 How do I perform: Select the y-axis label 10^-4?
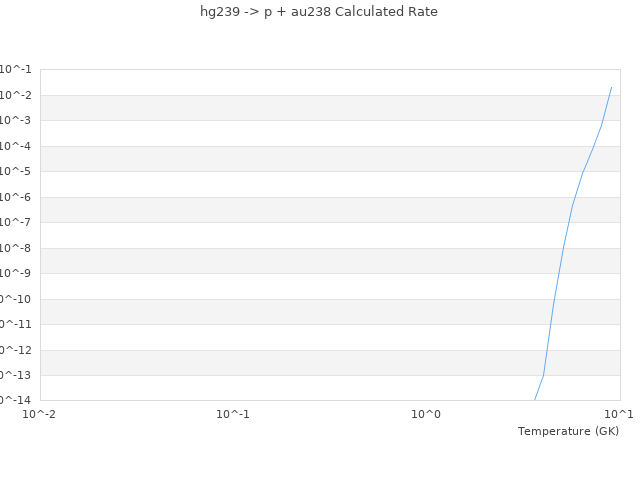tap(15, 146)
